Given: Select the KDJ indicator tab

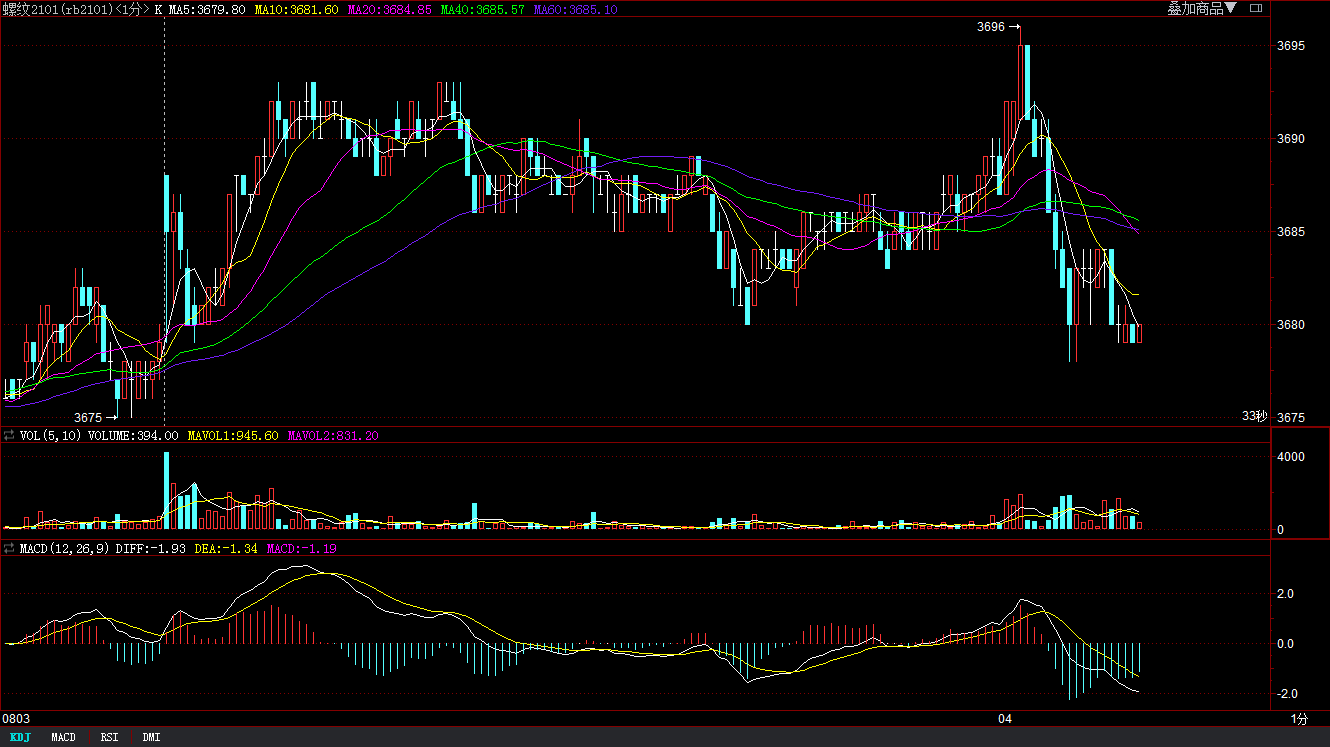Looking at the screenshot, I should click(20, 738).
